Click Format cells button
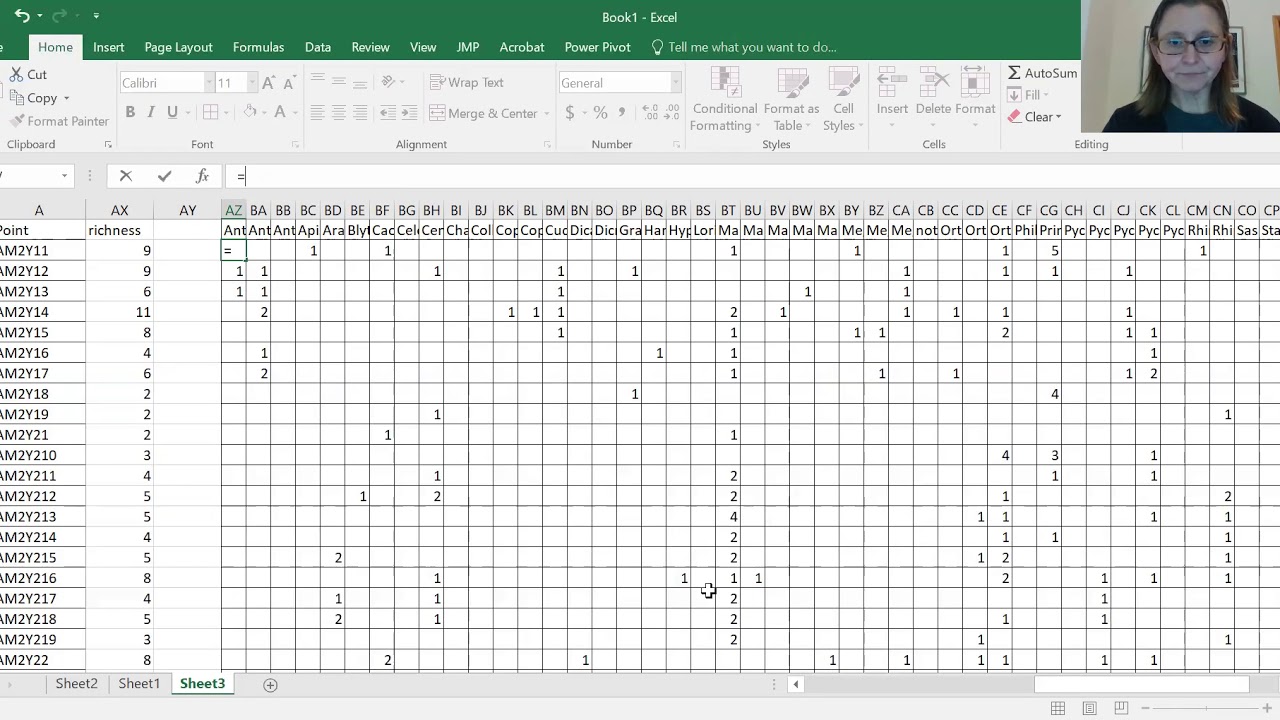 975,95
